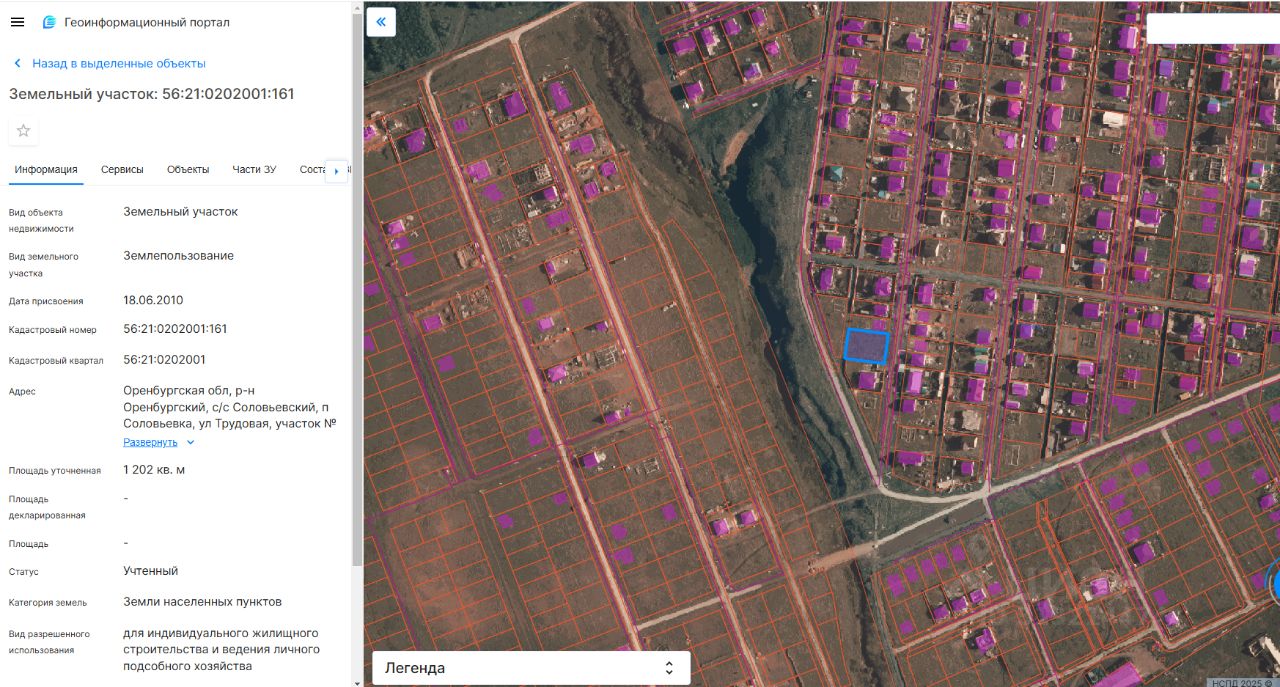This screenshot has width=1280, height=687.
Task: Collapse the side panel with double-chevron button
Action: (381, 21)
